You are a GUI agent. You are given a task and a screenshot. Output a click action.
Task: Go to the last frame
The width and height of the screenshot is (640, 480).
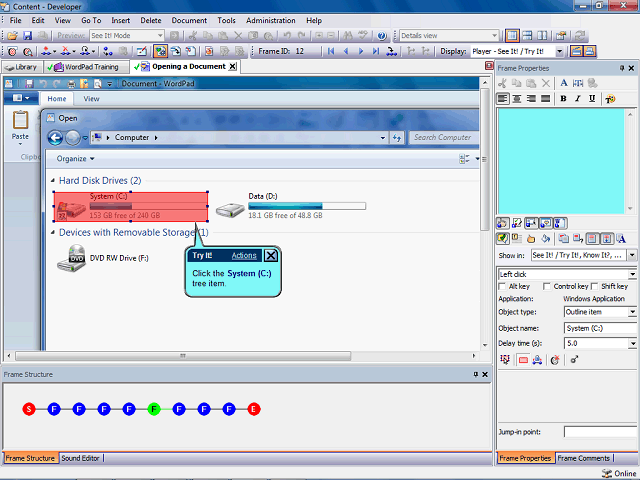[x=376, y=51]
